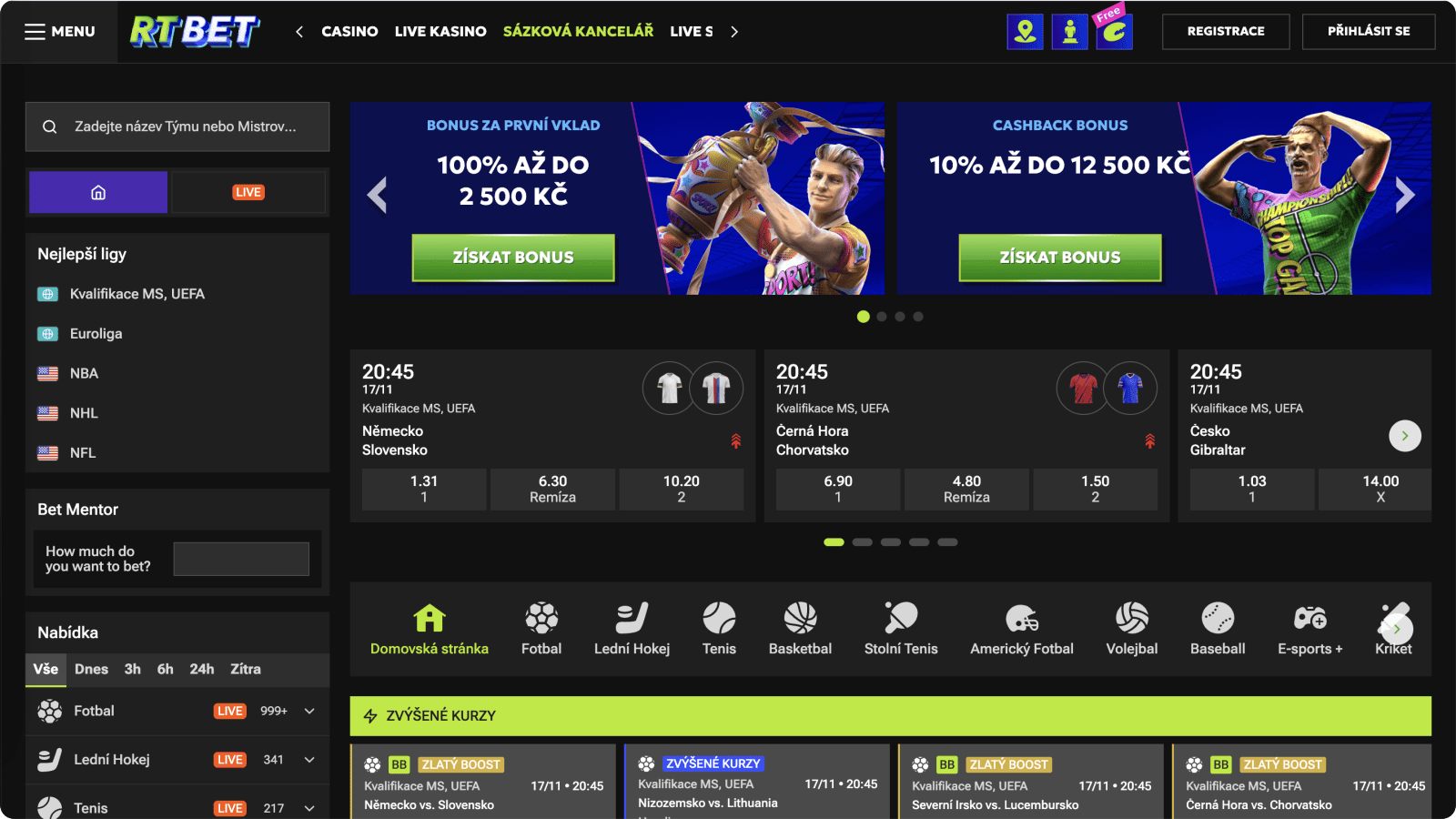Switch to the LIVE betting toggle

click(248, 192)
